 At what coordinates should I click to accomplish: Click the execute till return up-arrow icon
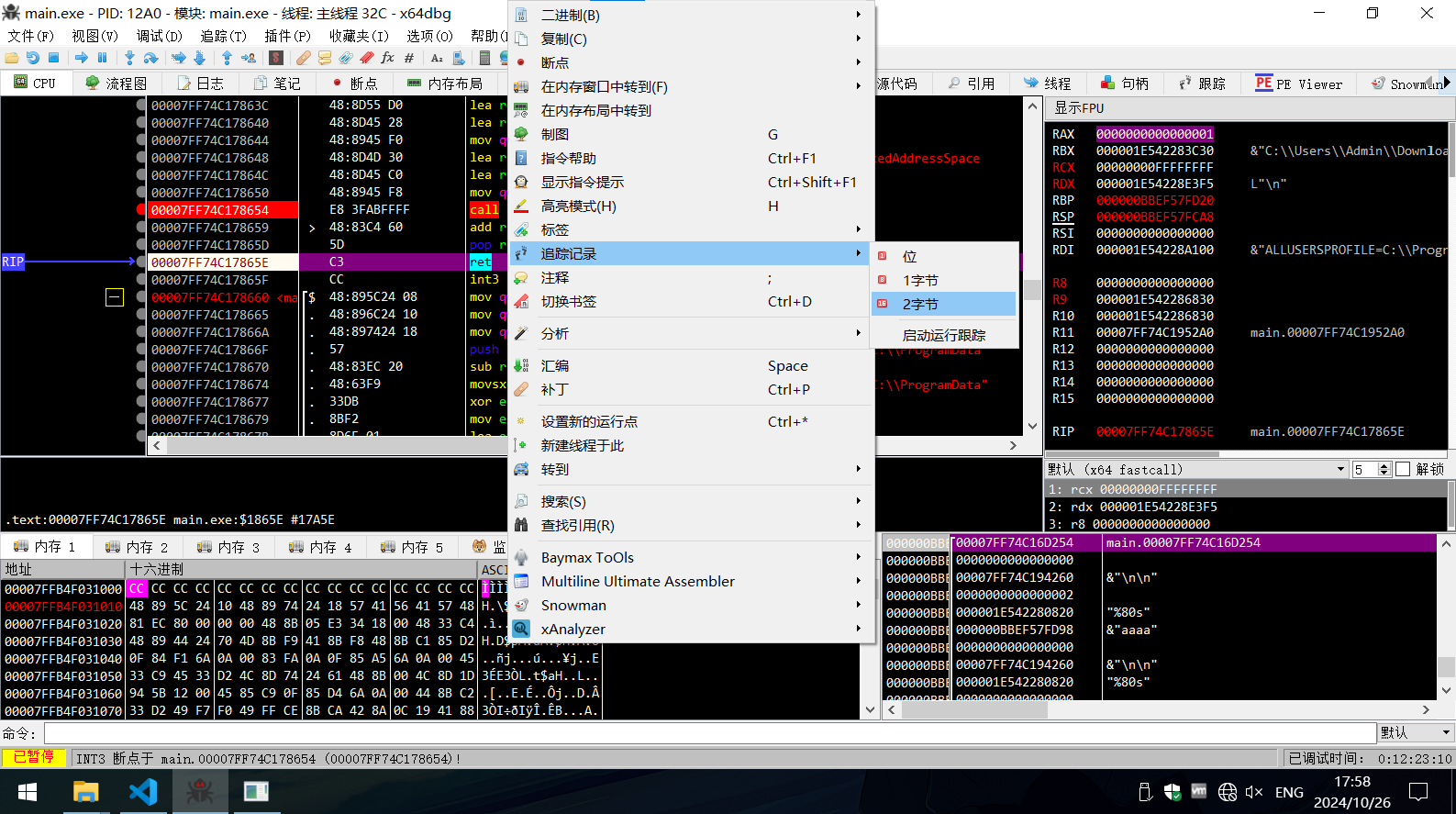[227, 58]
